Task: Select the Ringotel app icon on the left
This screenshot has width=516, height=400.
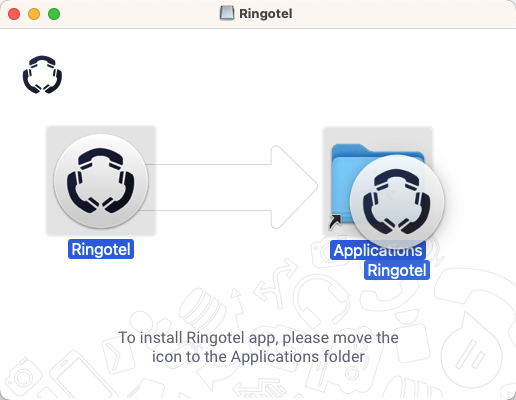Action: (x=101, y=181)
